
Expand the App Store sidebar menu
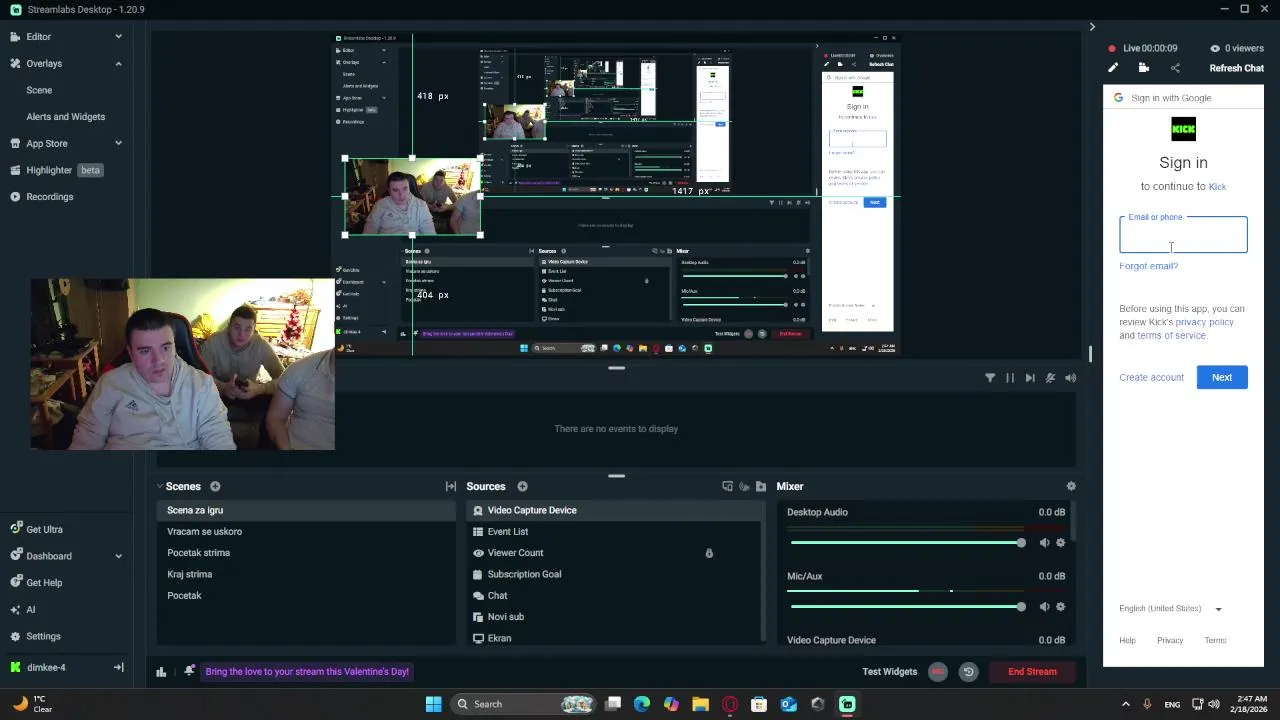(118, 144)
